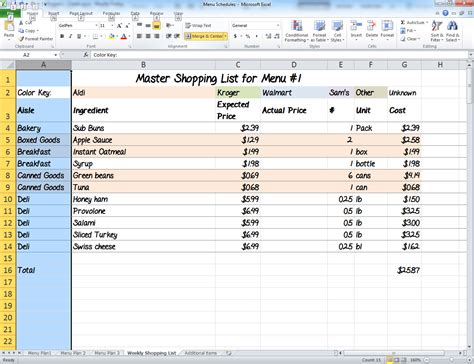Toggle Align Text Right
Image resolution: width=474 pixels, height=364 pixels.
(x=156, y=36)
